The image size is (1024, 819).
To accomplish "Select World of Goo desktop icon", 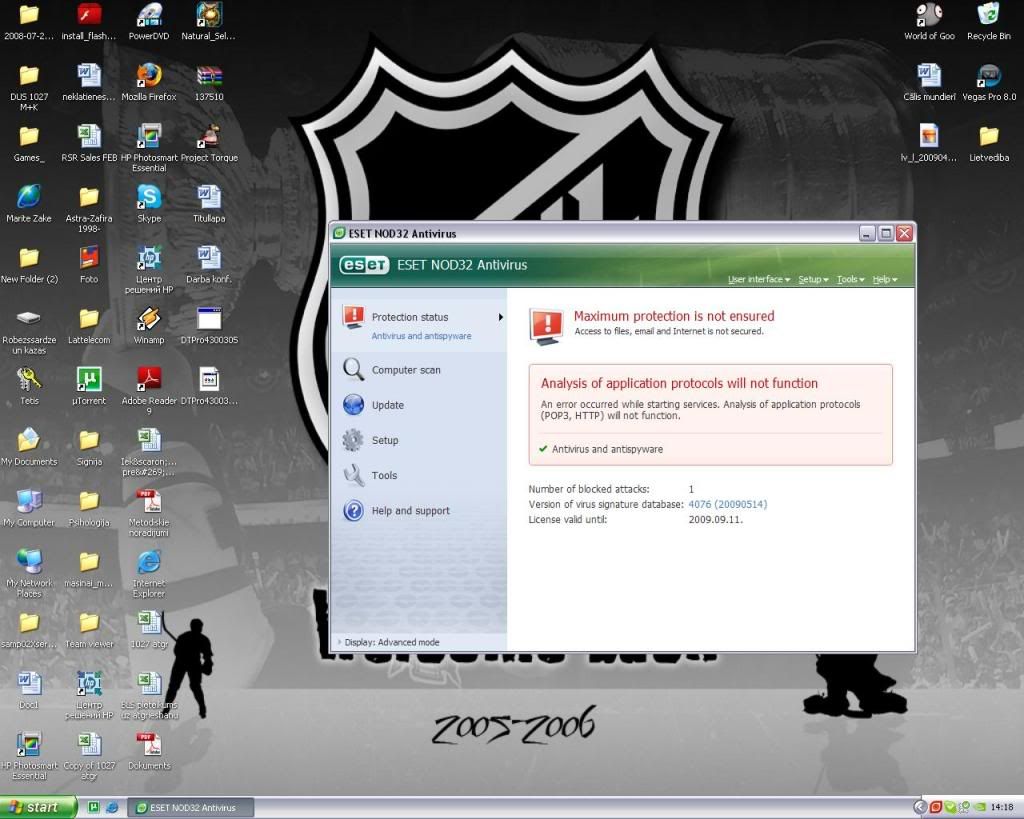I will (929, 22).
